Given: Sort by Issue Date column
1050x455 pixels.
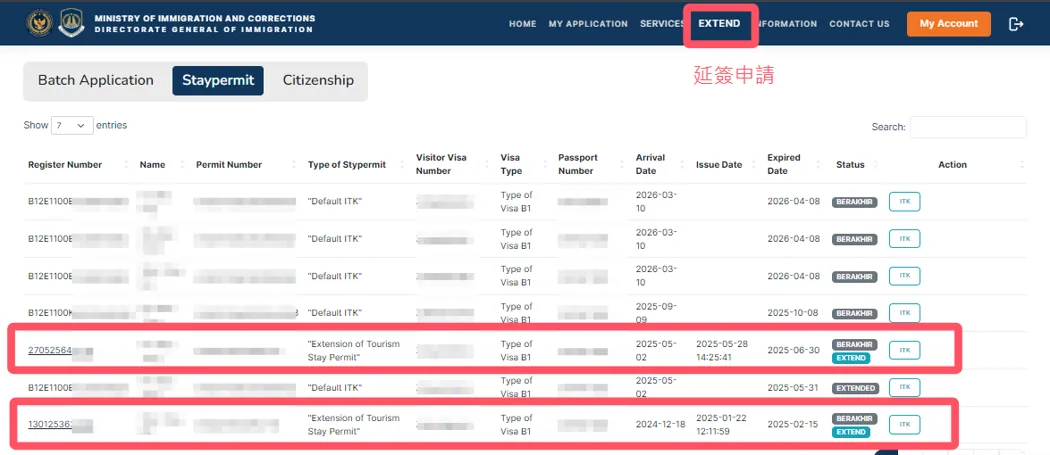Looking at the screenshot, I should (719, 165).
